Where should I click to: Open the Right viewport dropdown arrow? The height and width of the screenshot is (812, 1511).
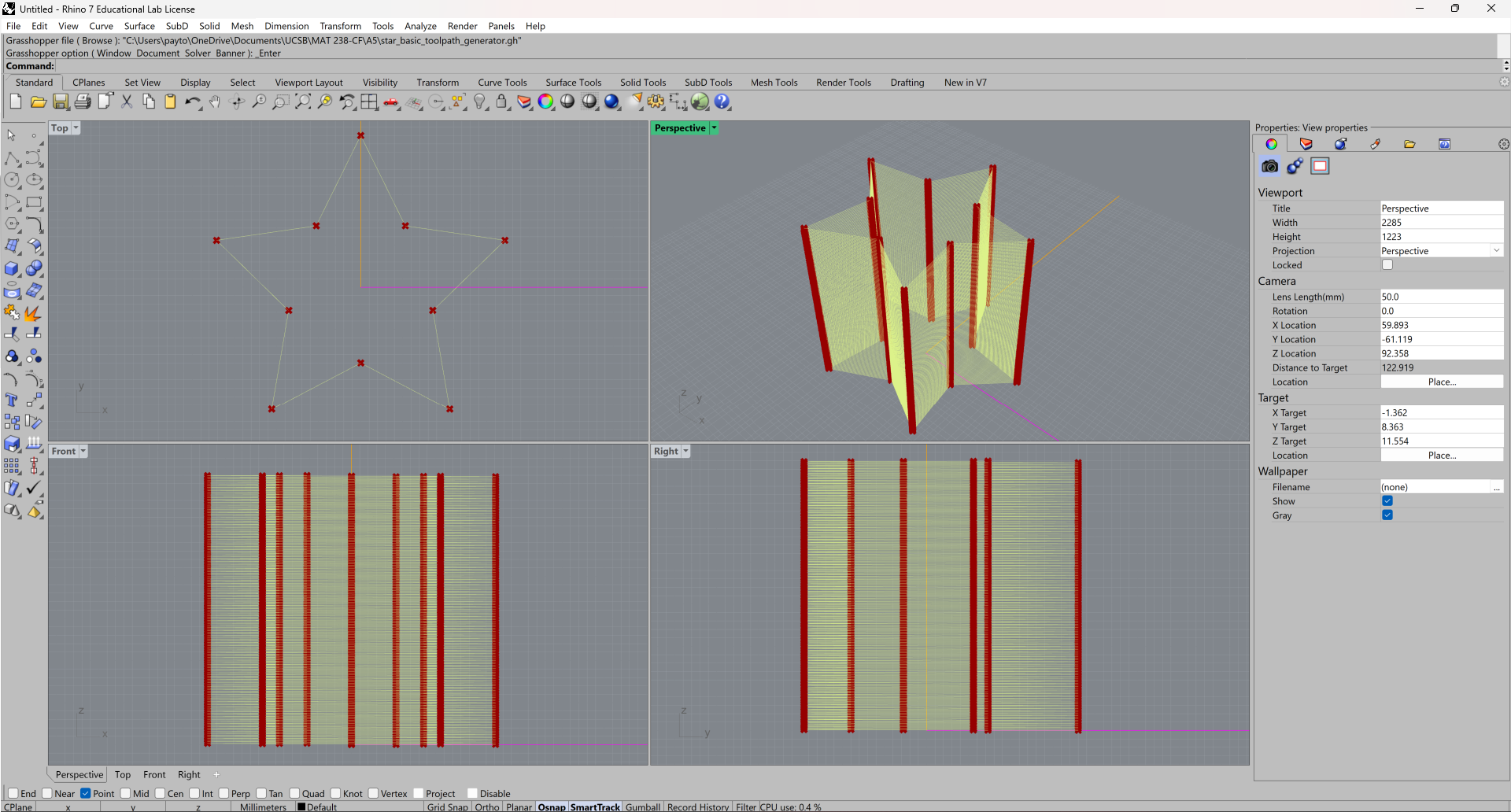(685, 452)
